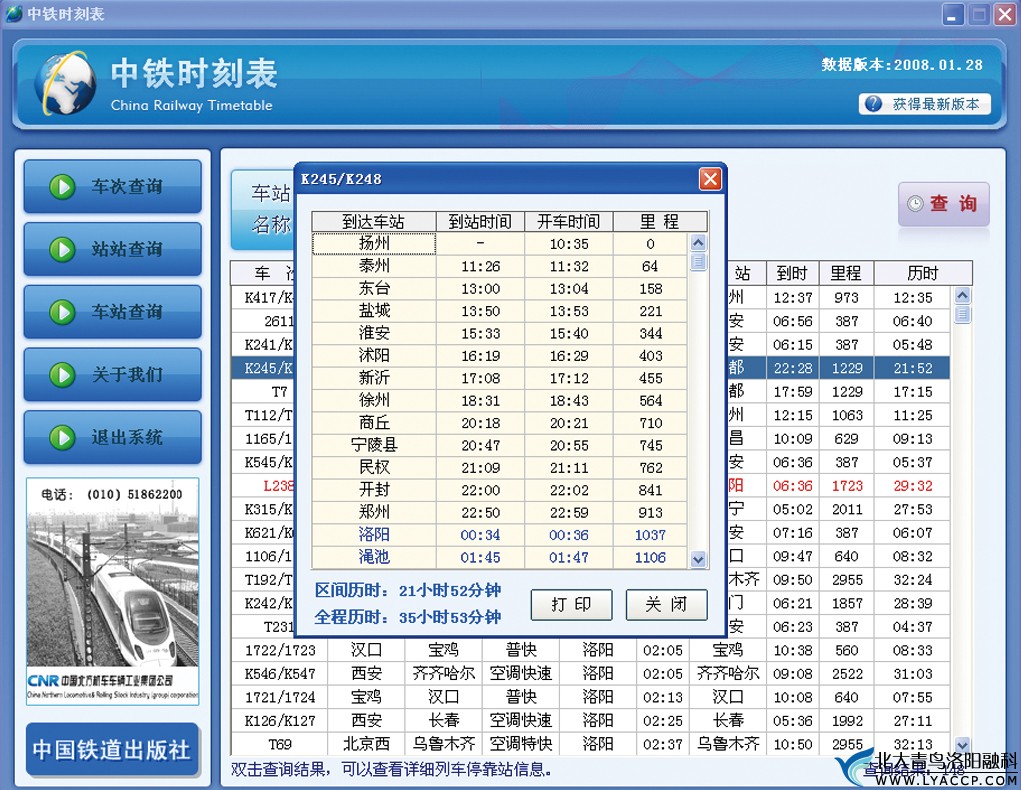Image resolution: width=1021 pixels, height=790 pixels.
Task: Click the 18:43 departure time for 徐州
Action: pos(568,401)
